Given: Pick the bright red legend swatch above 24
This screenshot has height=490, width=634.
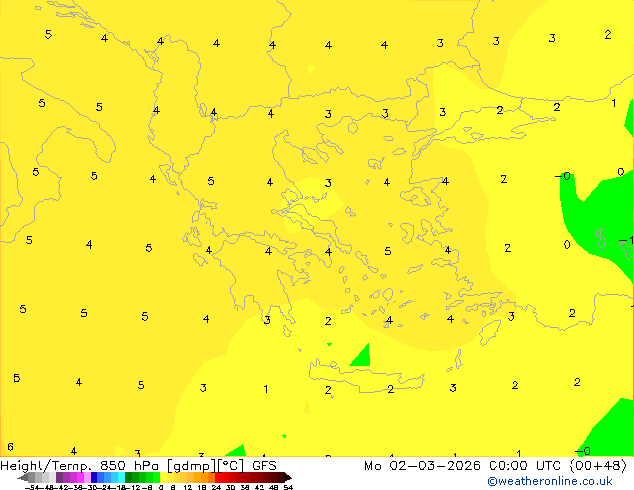Looking at the screenshot, I should pos(218,477).
